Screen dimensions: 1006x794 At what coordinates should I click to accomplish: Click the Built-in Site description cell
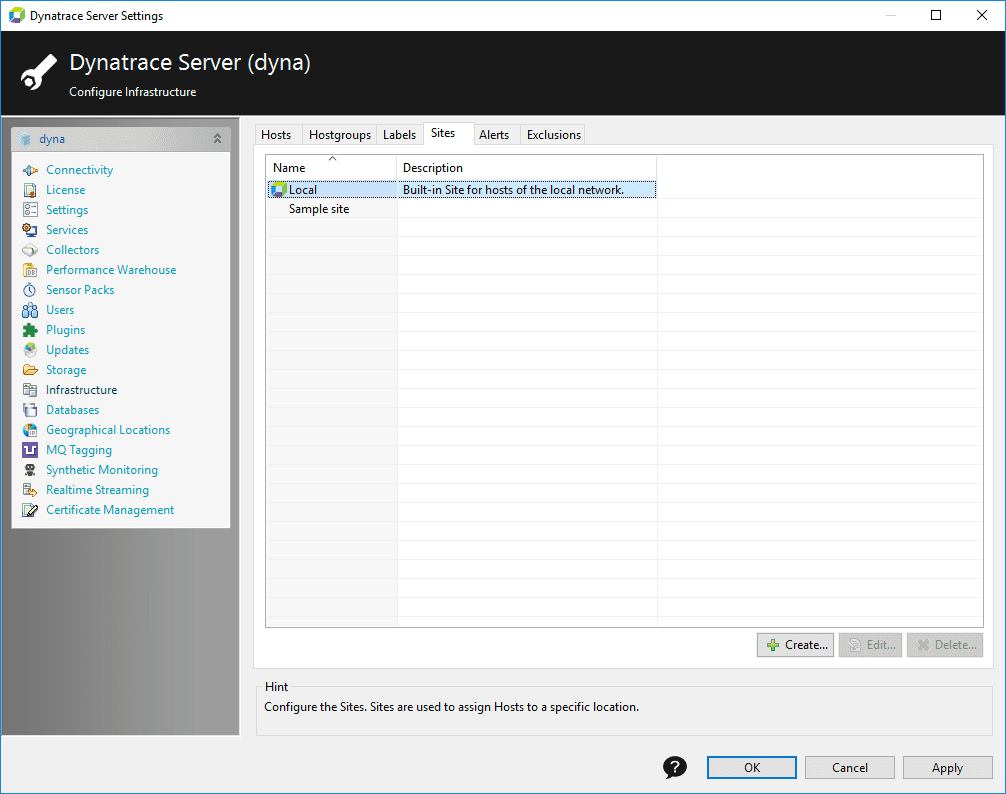tap(527, 190)
